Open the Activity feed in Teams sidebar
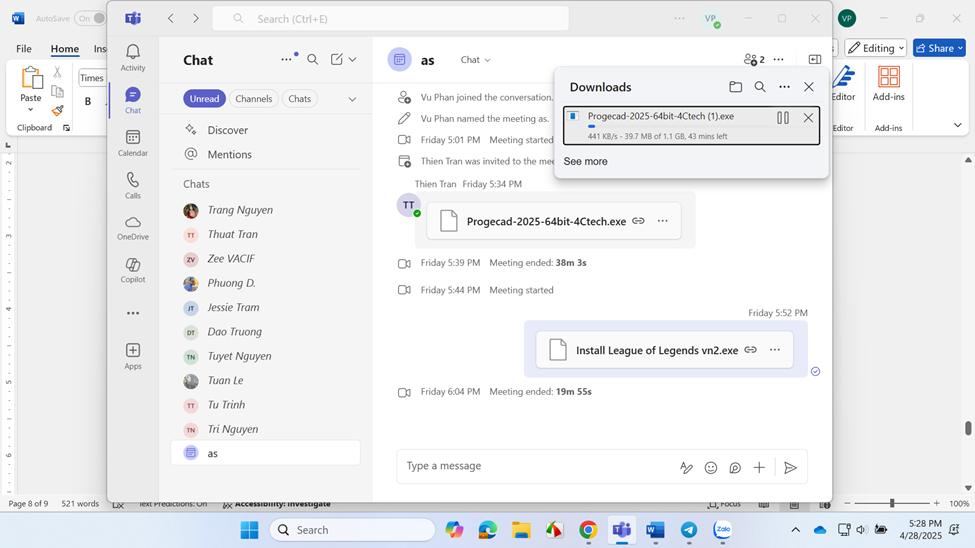Screen dimensions: 975x548 [x=133, y=57]
